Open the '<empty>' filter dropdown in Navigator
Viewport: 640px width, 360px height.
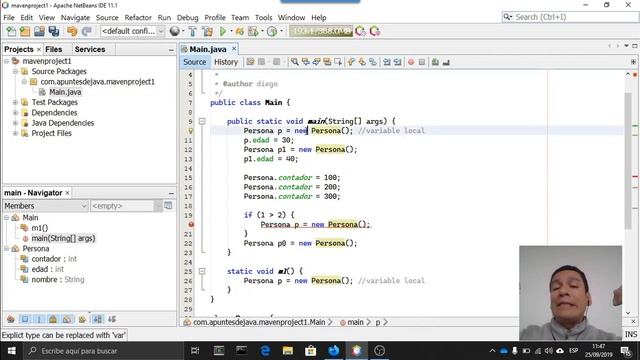pos(126,206)
